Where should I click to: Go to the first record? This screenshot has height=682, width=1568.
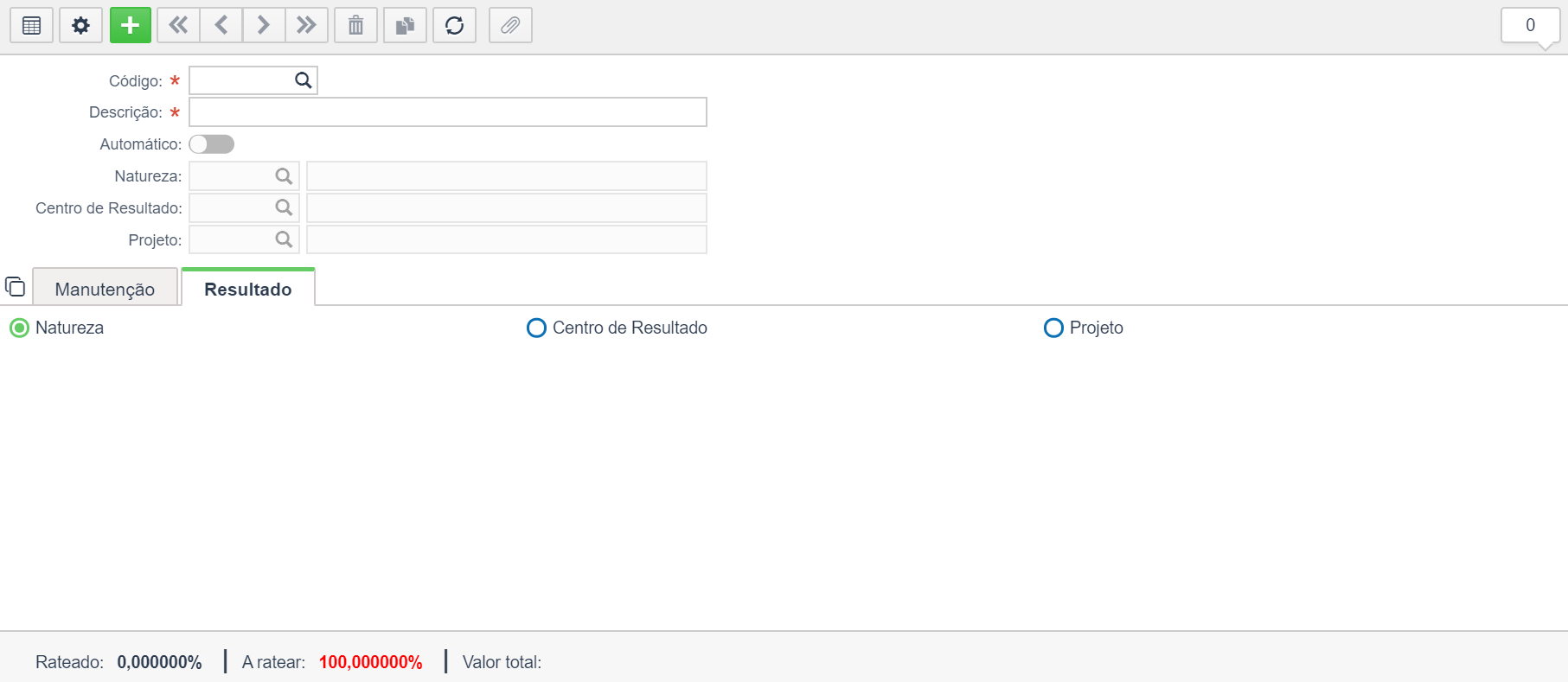pyautogui.click(x=178, y=25)
